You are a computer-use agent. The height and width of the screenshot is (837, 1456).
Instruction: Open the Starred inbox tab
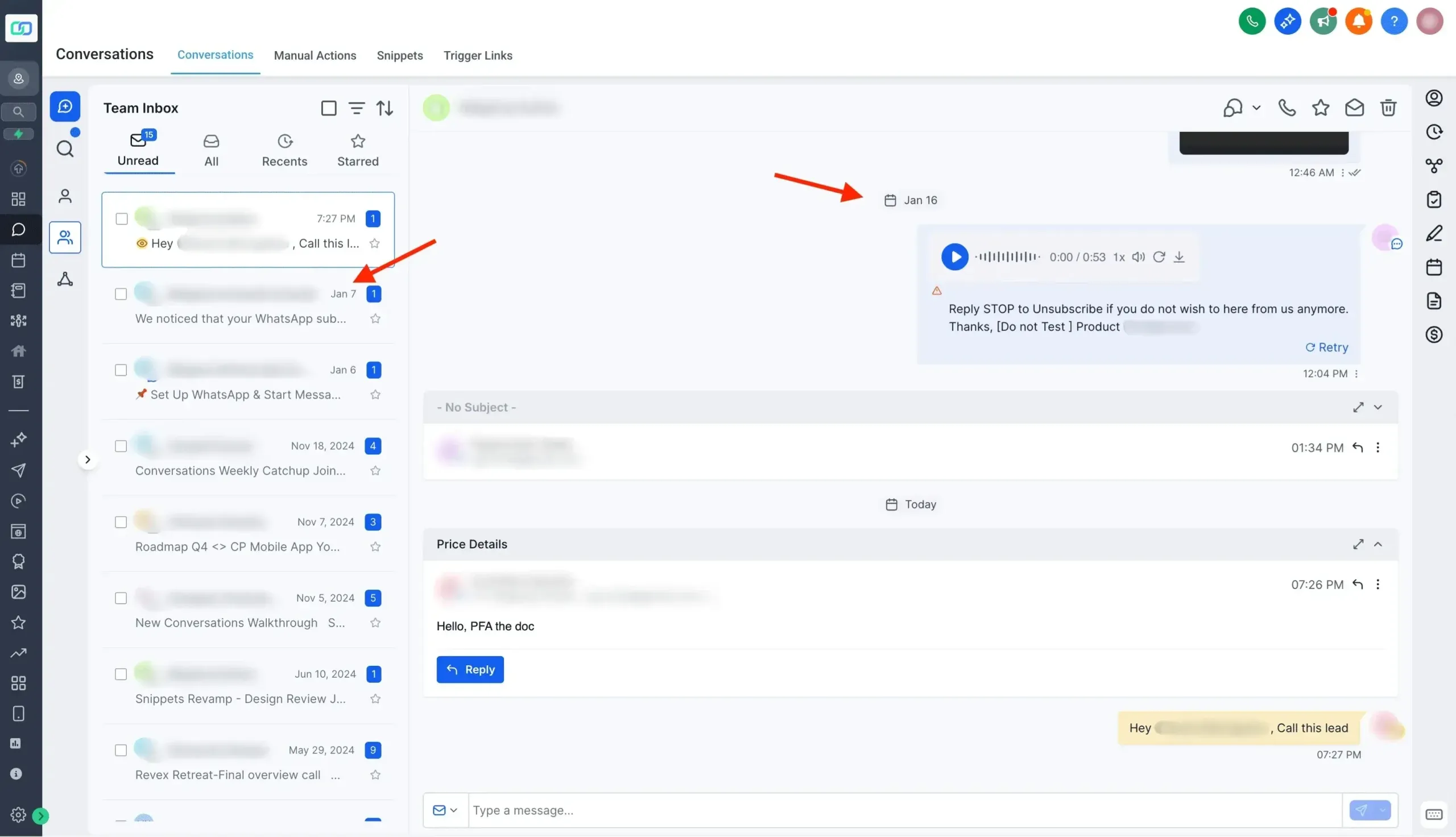click(x=358, y=151)
